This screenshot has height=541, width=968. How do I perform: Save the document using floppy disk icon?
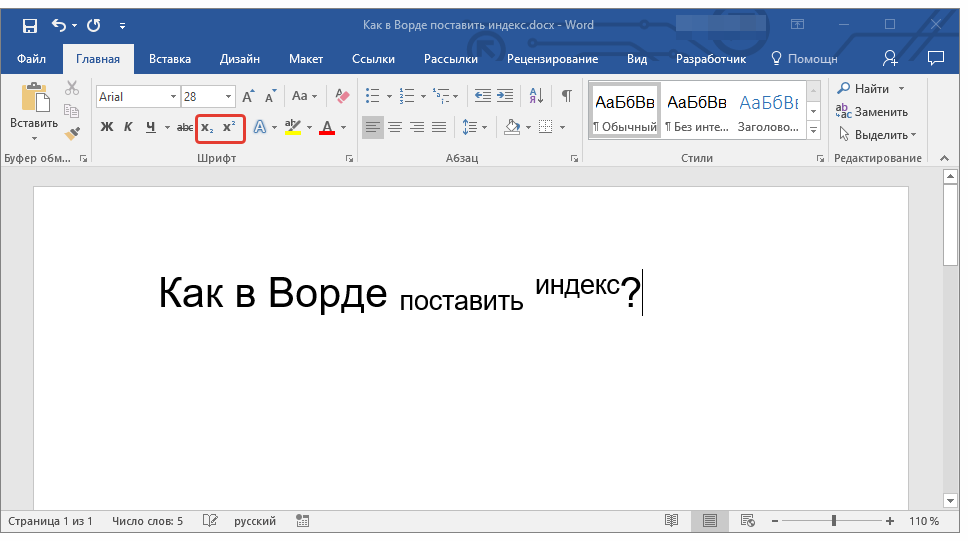click(30, 25)
